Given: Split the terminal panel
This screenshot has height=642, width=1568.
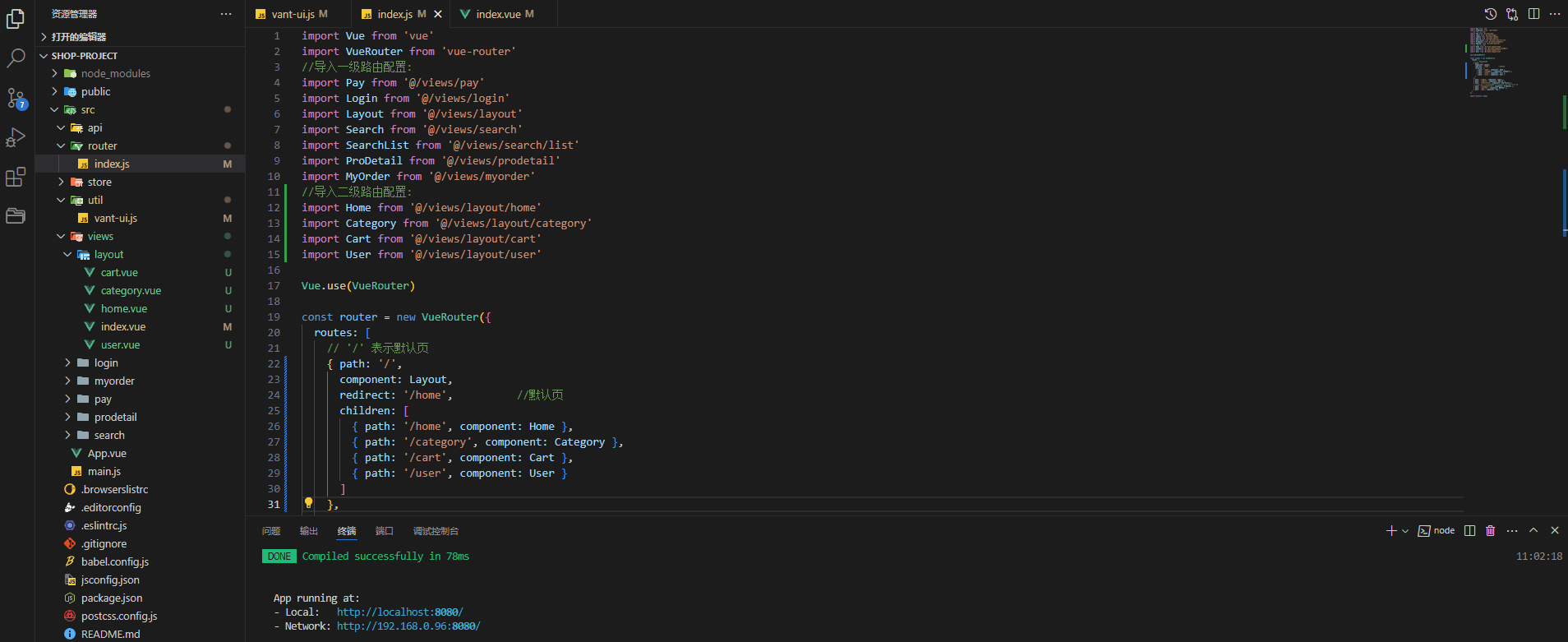Looking at the screenshot, I should [x=1470, y=531].
